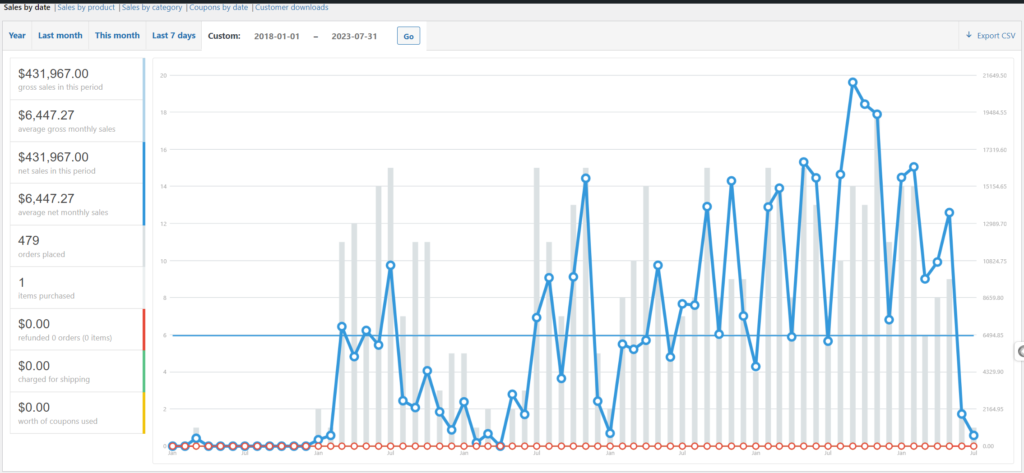Highlight the worth of coupons used legend
Image resolution: width=1024 pixels, height=473 pixels.
(78, 413)
